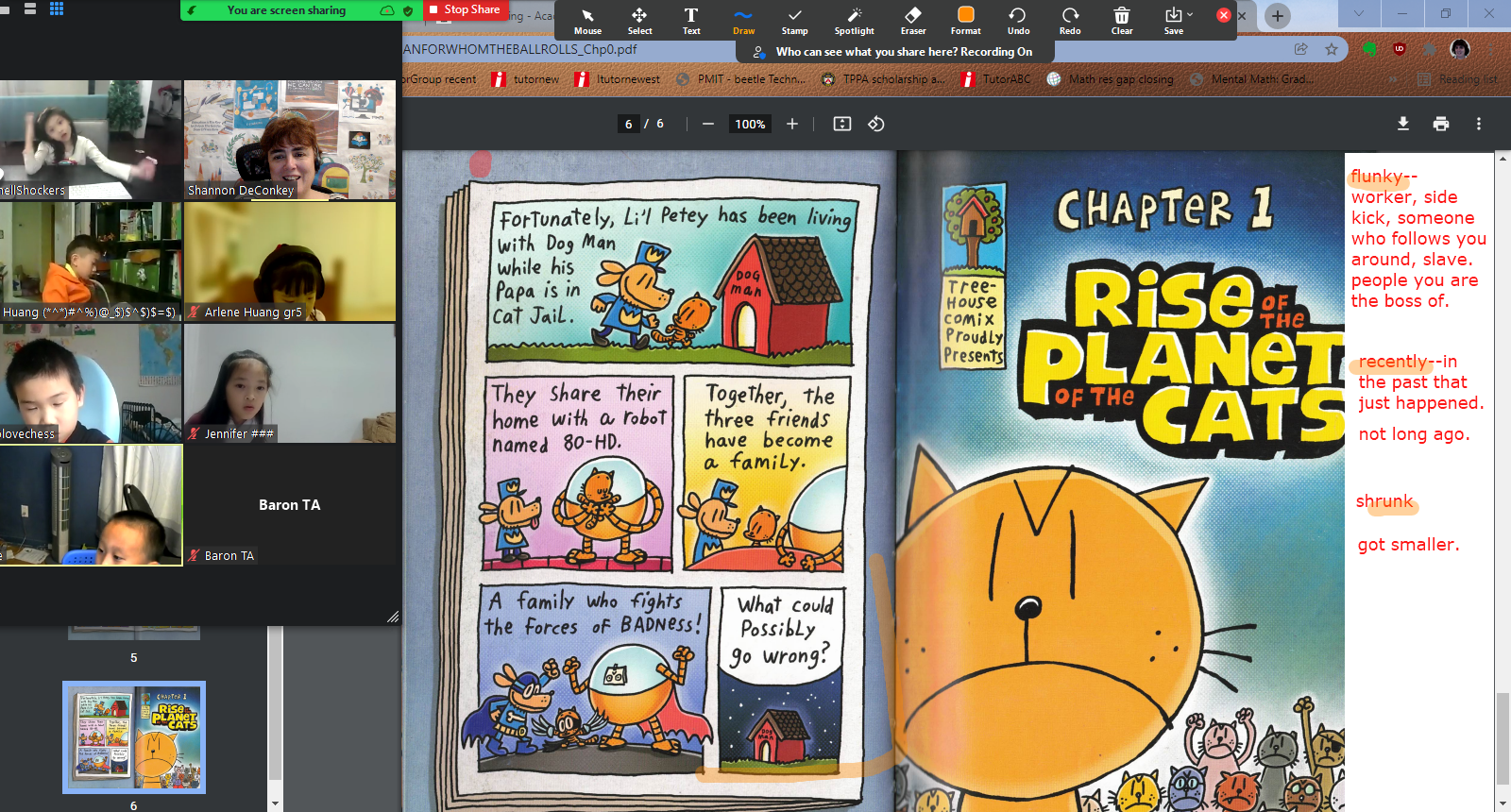Zoom out the PDF with minus button
This screenshot has height=812, width=1511.
(707, 124)
